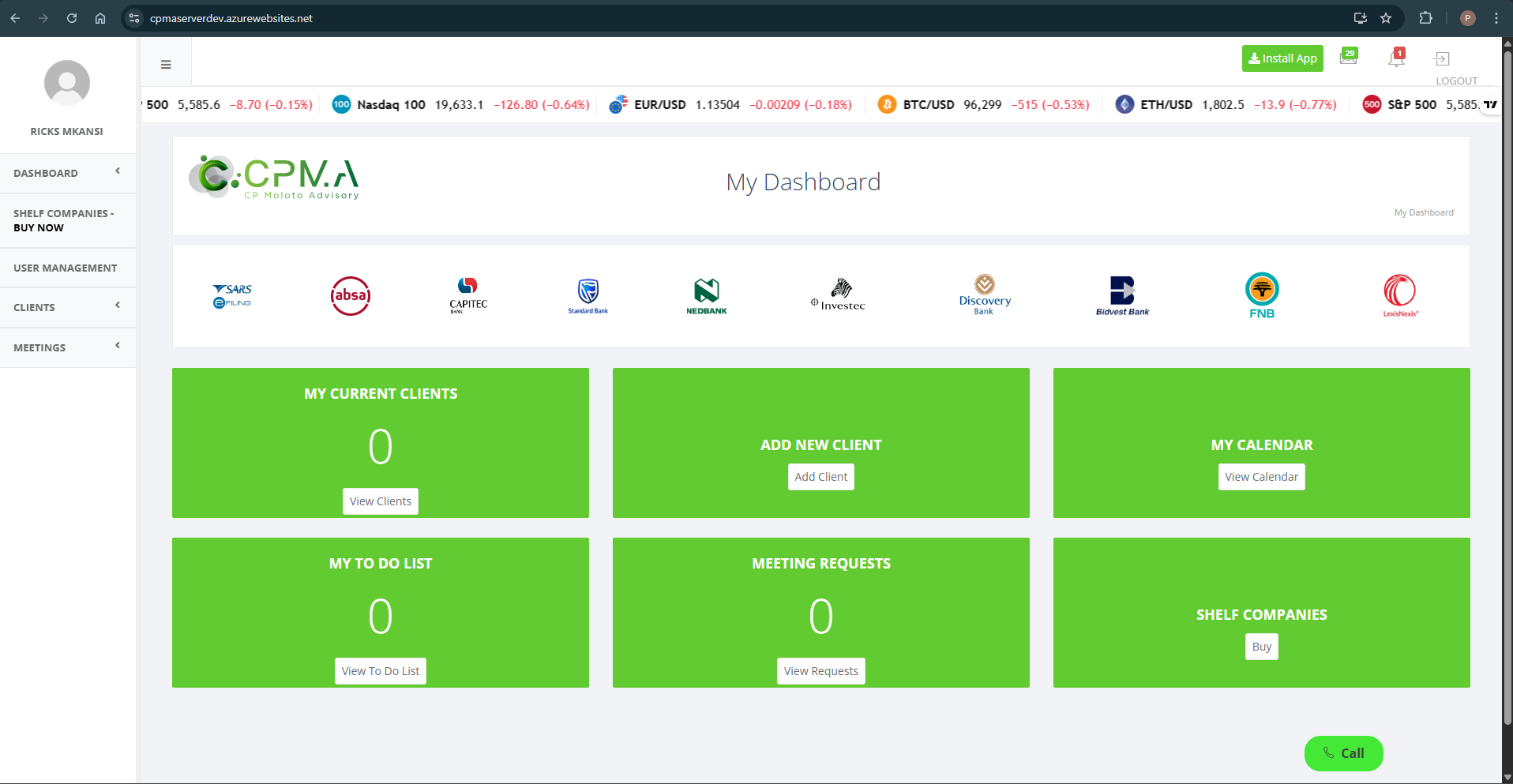Click the SARS eFiling logo
The width and height of the screenshot is (1513, 784).
pos(232,296)
